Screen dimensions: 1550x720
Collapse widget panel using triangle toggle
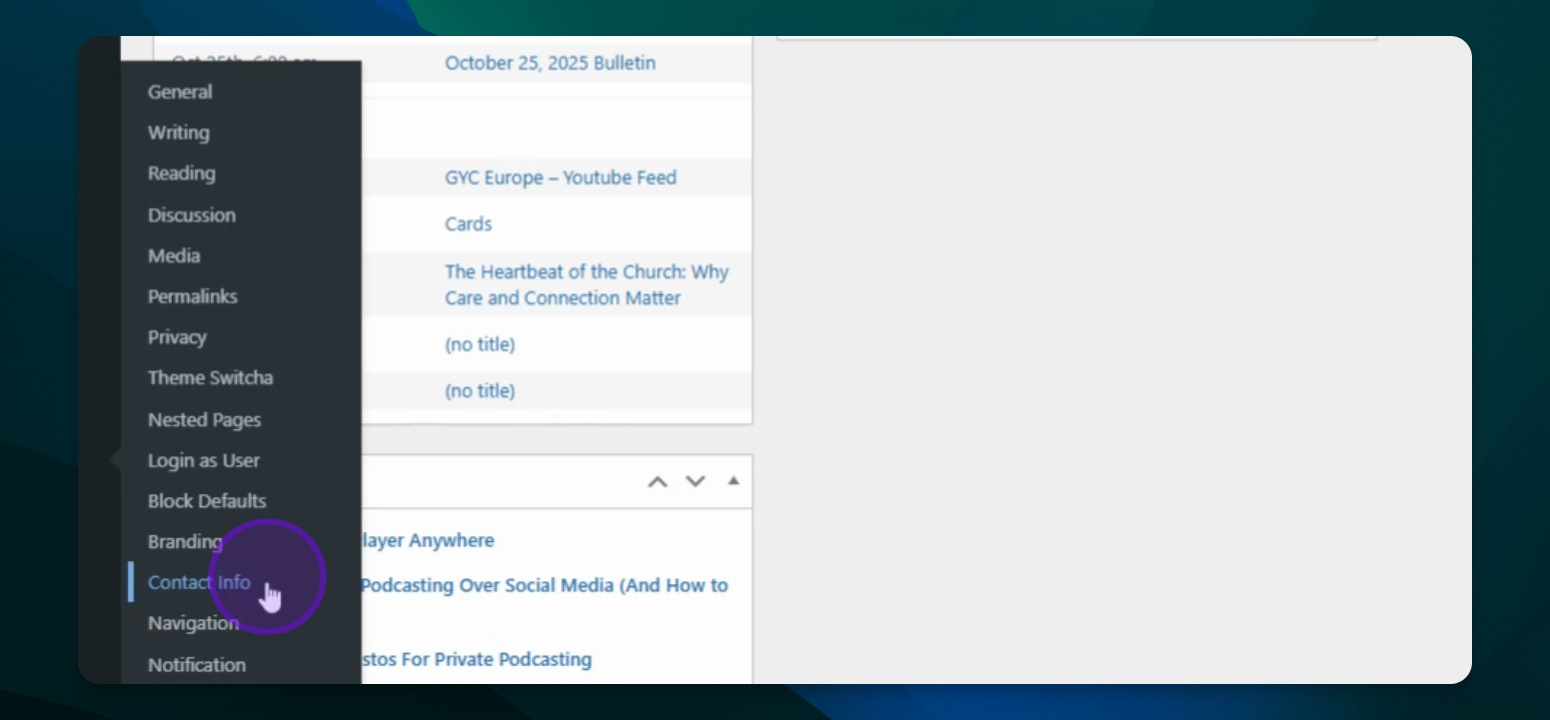[x=733, y=481]
